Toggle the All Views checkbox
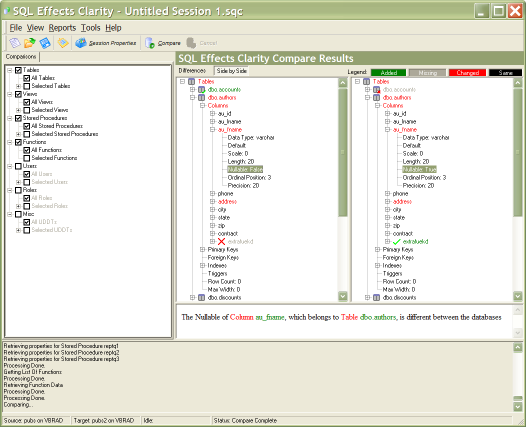 click(x=27, y=102)
